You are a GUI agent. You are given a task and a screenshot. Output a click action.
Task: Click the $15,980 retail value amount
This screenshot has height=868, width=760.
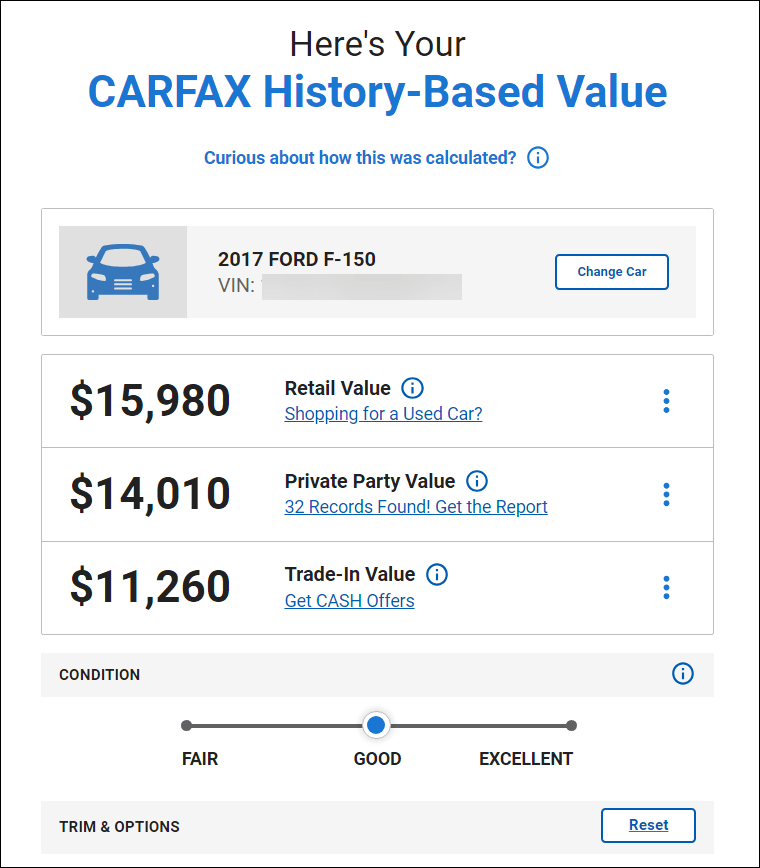pyautogui.click(x=150, y=400)
